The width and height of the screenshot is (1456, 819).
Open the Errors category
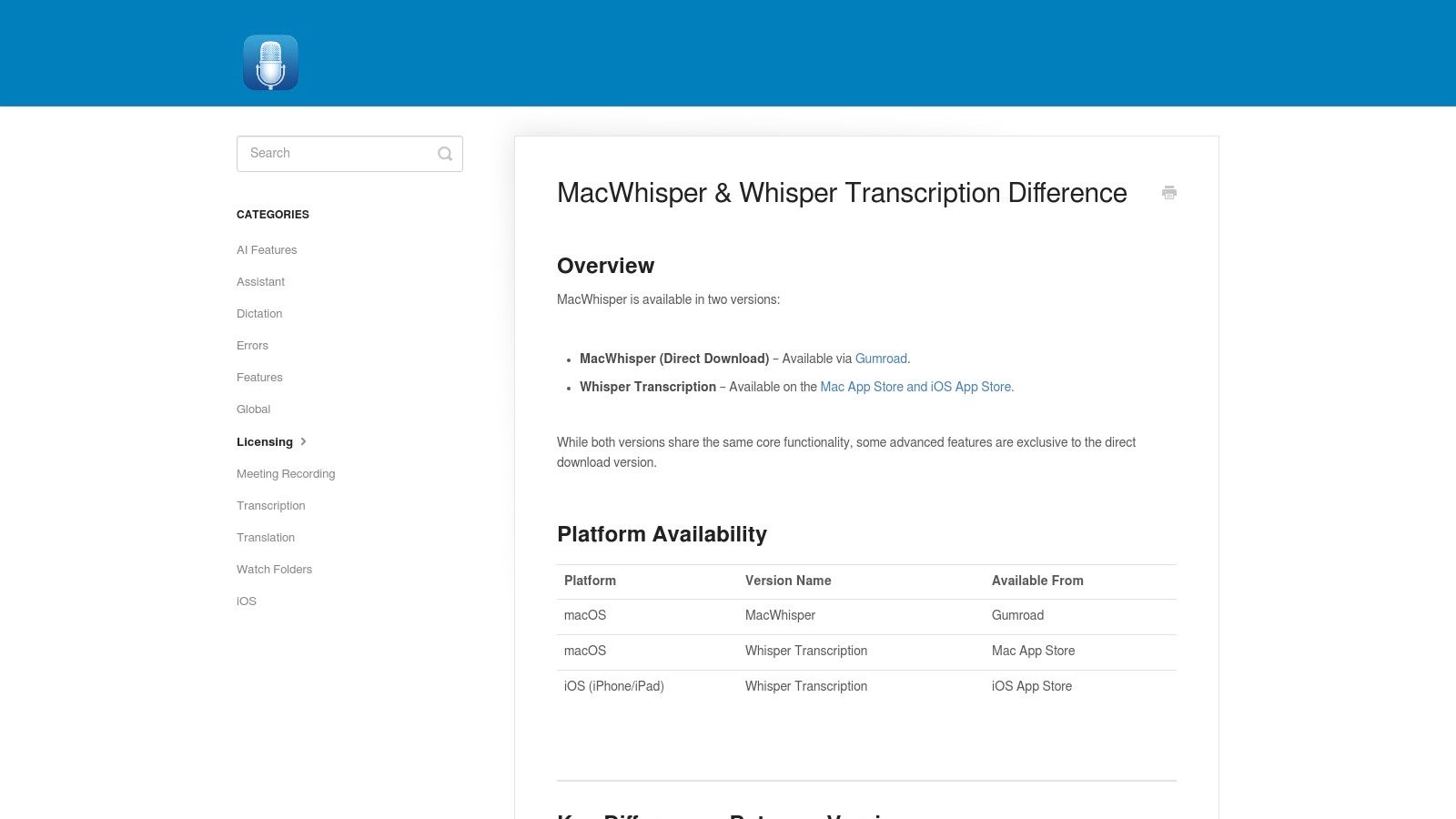click(x=252, y=345)
